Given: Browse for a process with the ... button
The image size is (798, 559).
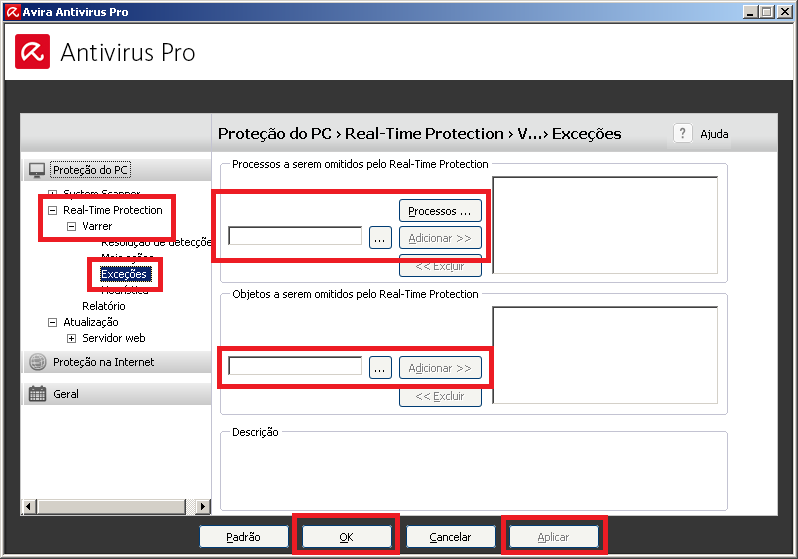Looking at the screenshot, I should [x=380, y=238].
